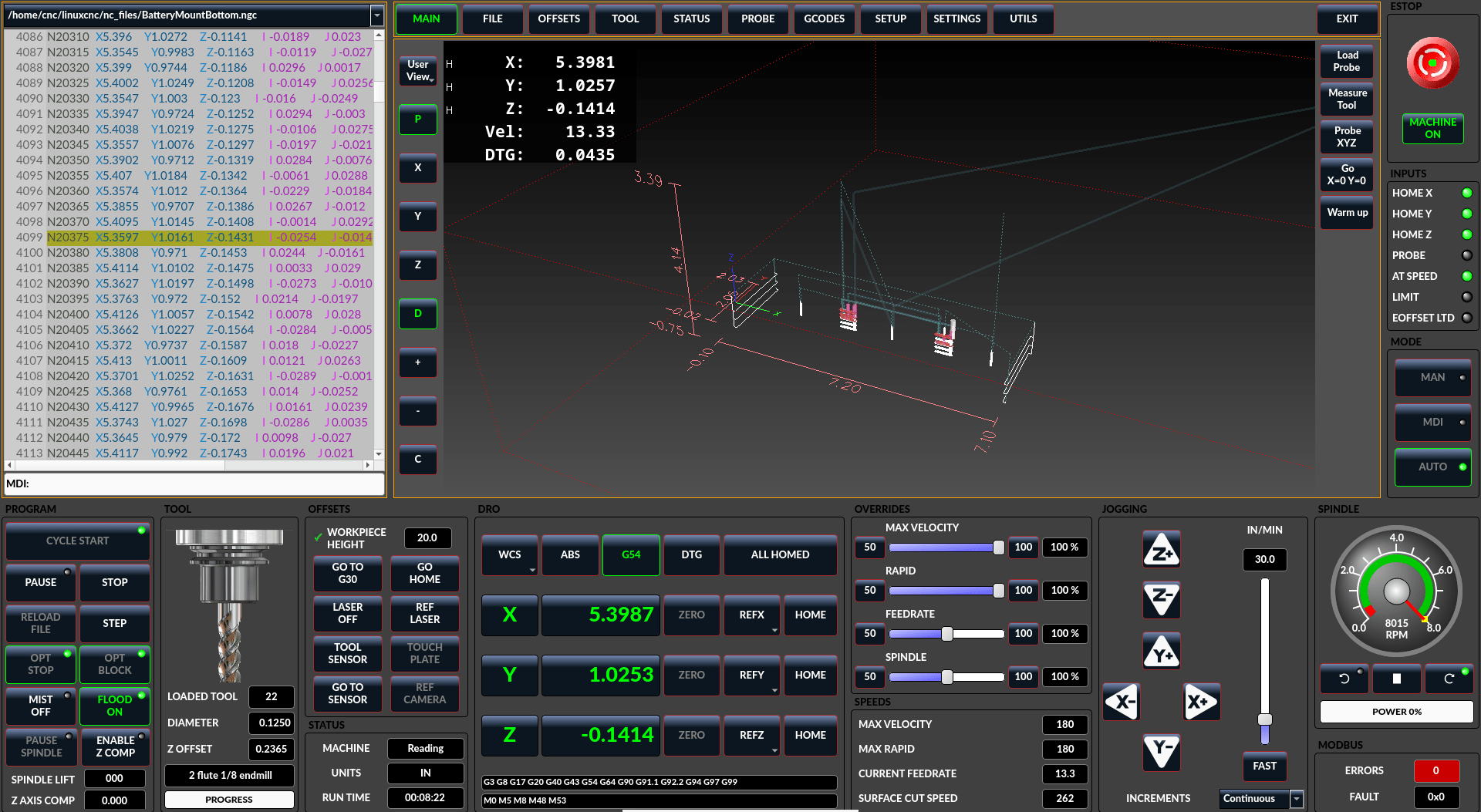Open the User View dropdown
The height and width of the screenshot is (812, 1481).
click(417, 71)
